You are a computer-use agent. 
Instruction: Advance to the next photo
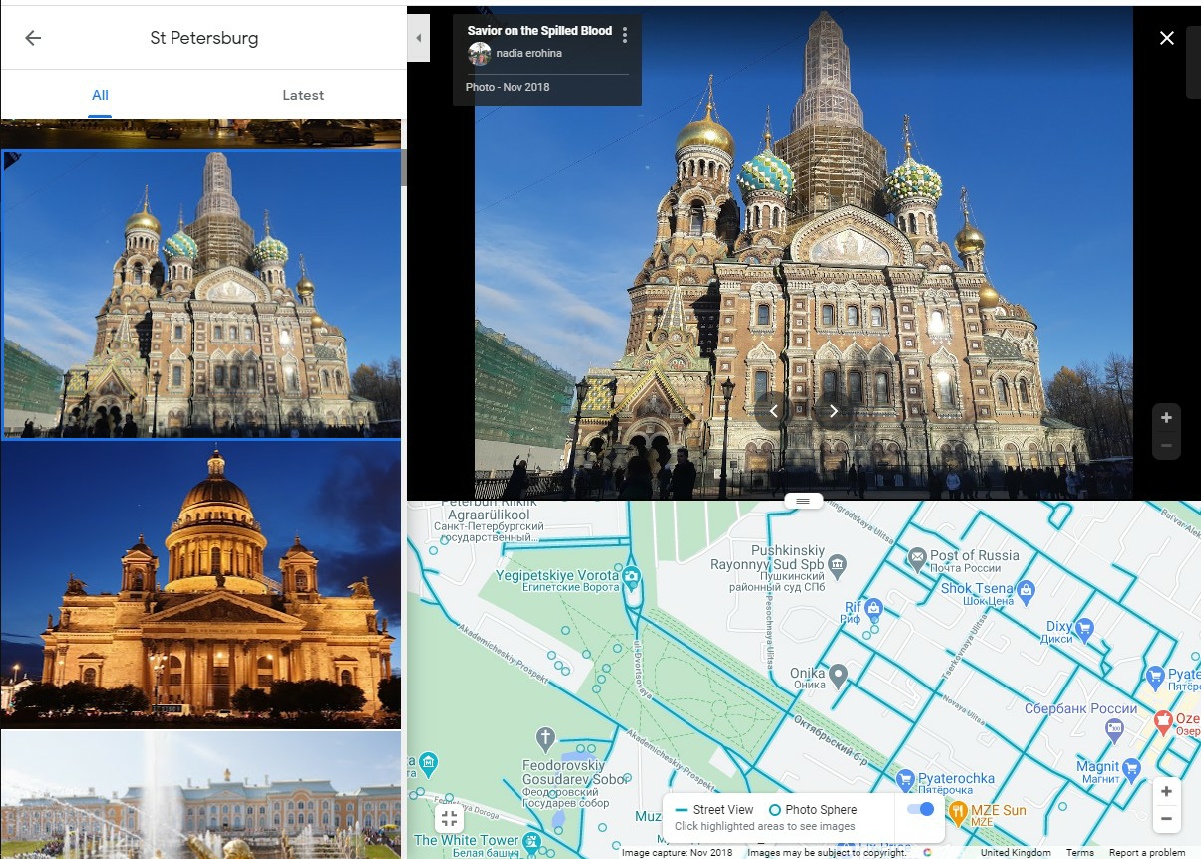click(833, 411)
